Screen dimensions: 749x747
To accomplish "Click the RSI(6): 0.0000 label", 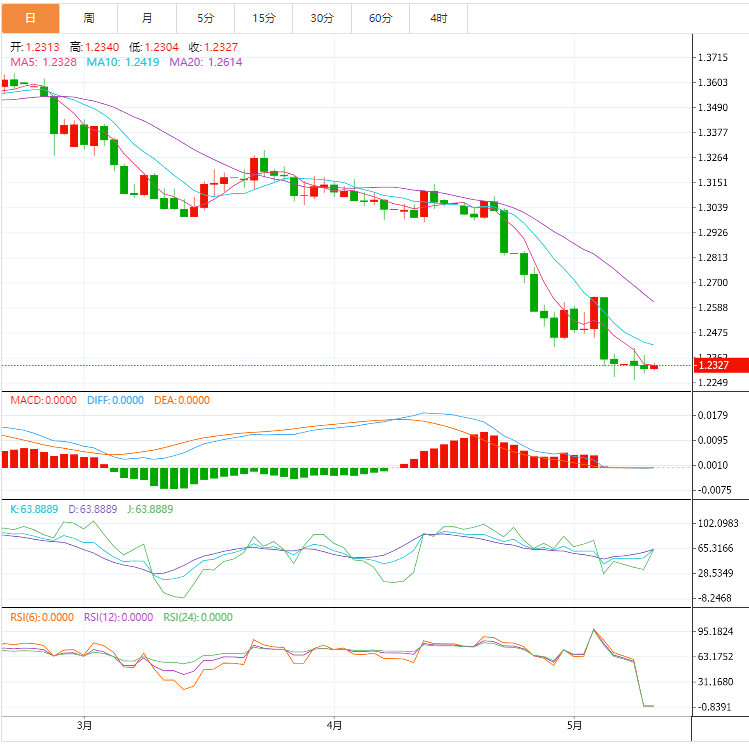I will [42, 617].
